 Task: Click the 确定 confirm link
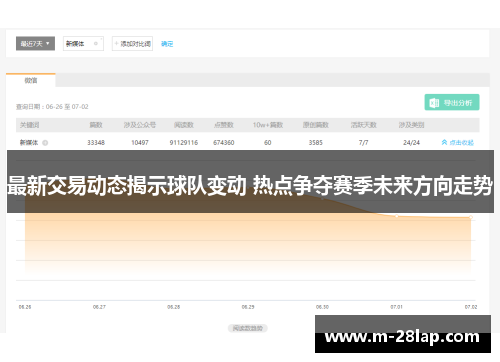click(167, 44)
